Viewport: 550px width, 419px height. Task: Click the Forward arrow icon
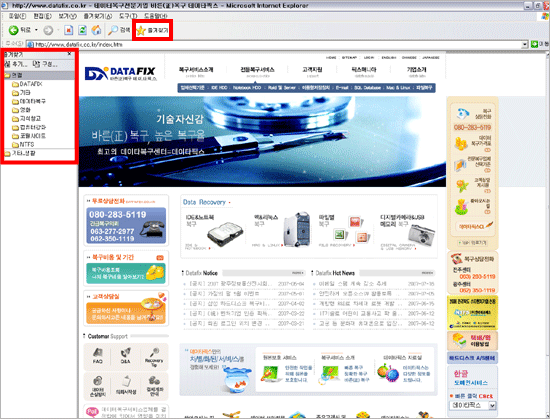48,31
